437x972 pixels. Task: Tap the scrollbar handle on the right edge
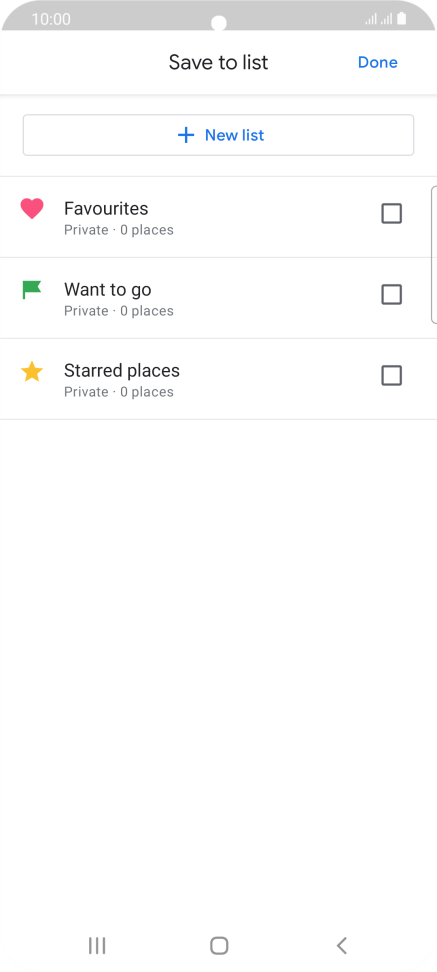click(x=433, y=254)
